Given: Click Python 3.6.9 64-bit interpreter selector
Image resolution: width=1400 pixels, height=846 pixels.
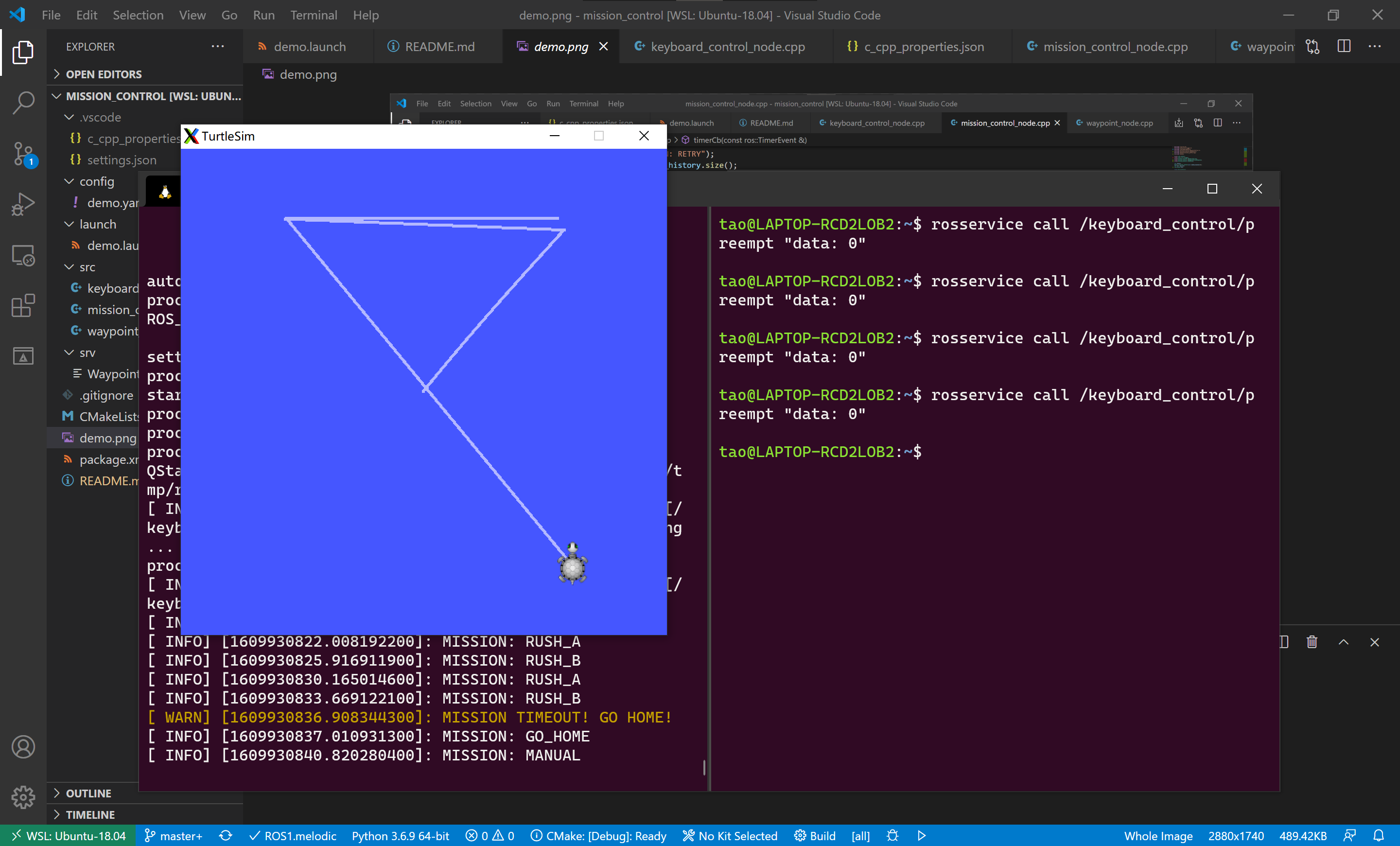Looking at the screenshot, I should pos(401,836).
